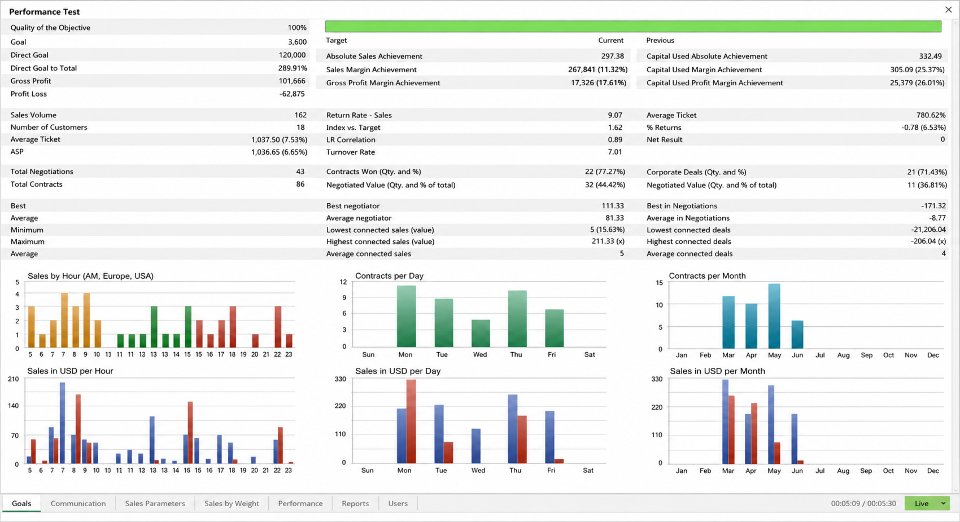Select the Sales by Weight tab

[231, 503]
